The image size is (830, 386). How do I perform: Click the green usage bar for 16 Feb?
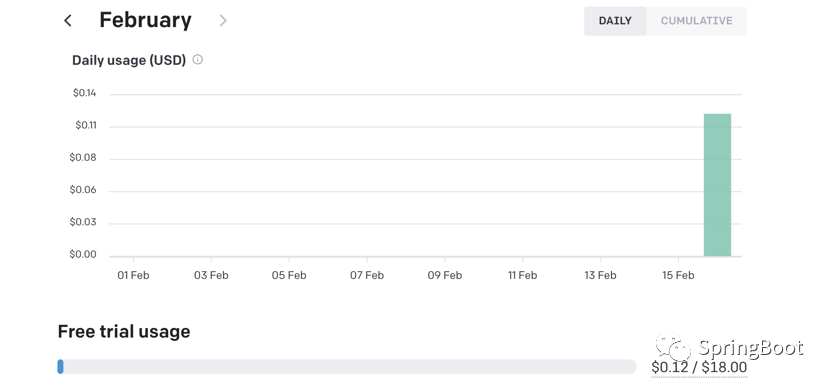click(x=717, y=185)
